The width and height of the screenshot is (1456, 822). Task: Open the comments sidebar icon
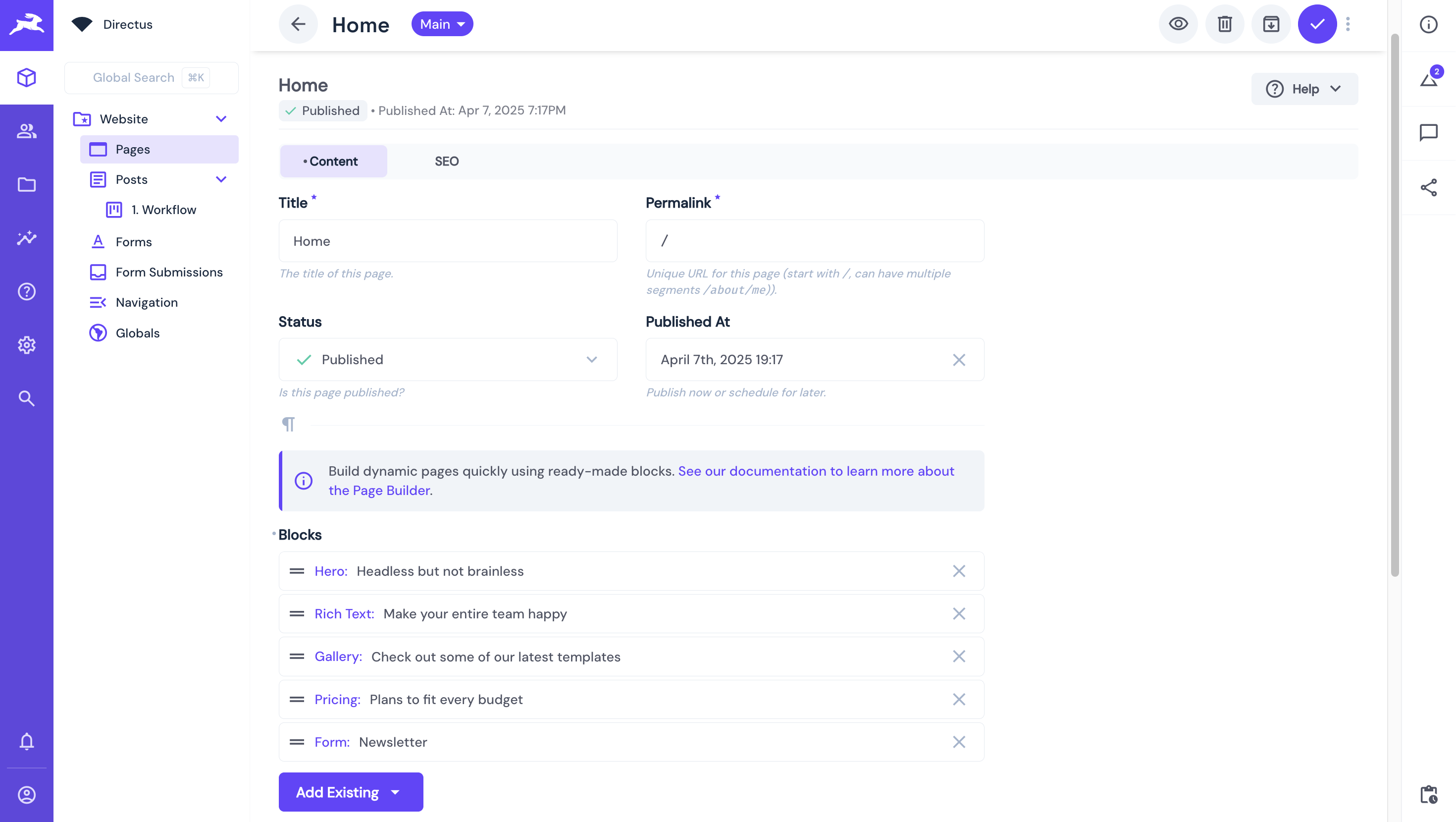tap(1428, 132)
